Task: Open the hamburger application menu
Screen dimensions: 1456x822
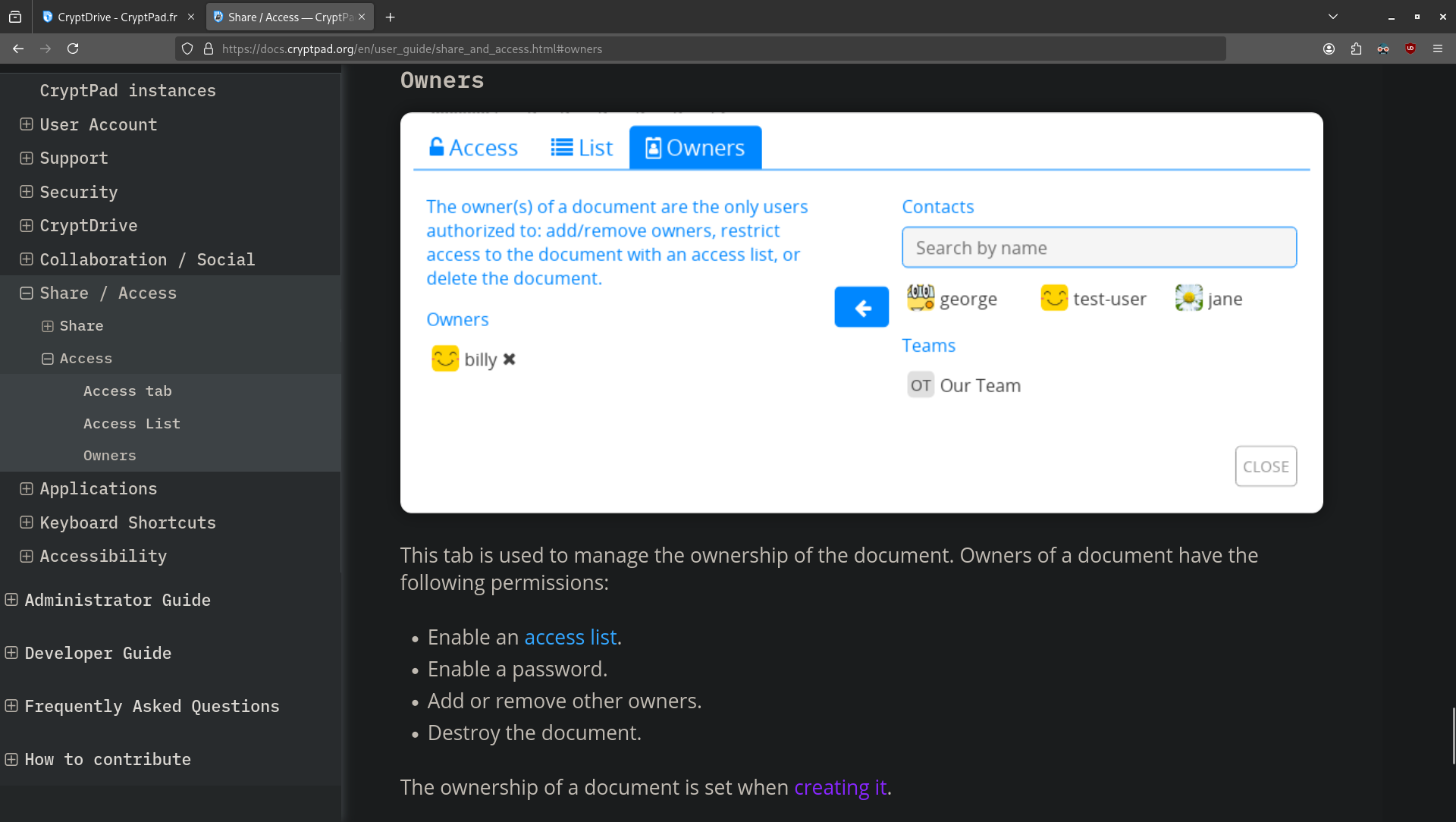Action: click(1437, 49)
